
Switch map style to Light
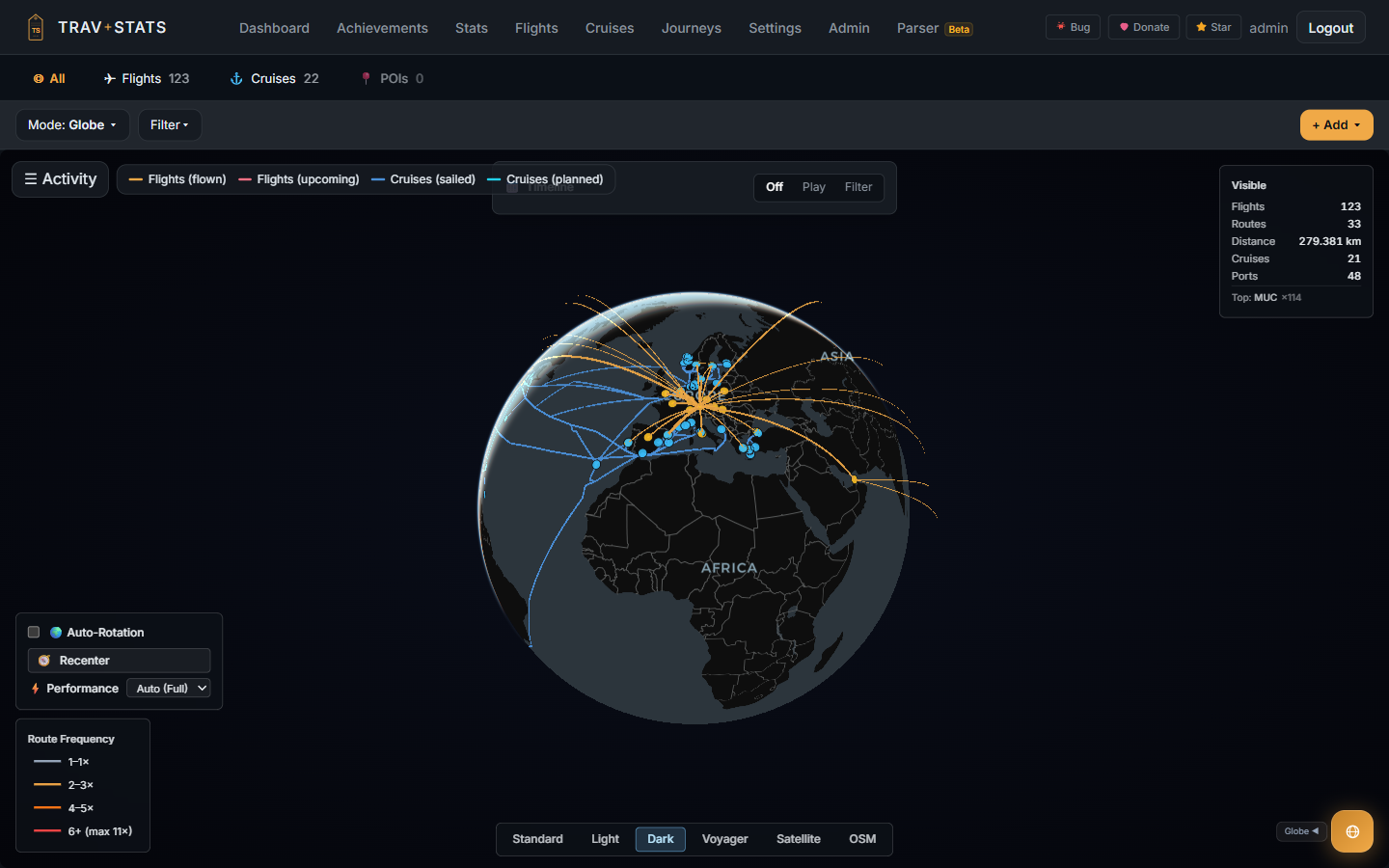(x=605, y=839)
